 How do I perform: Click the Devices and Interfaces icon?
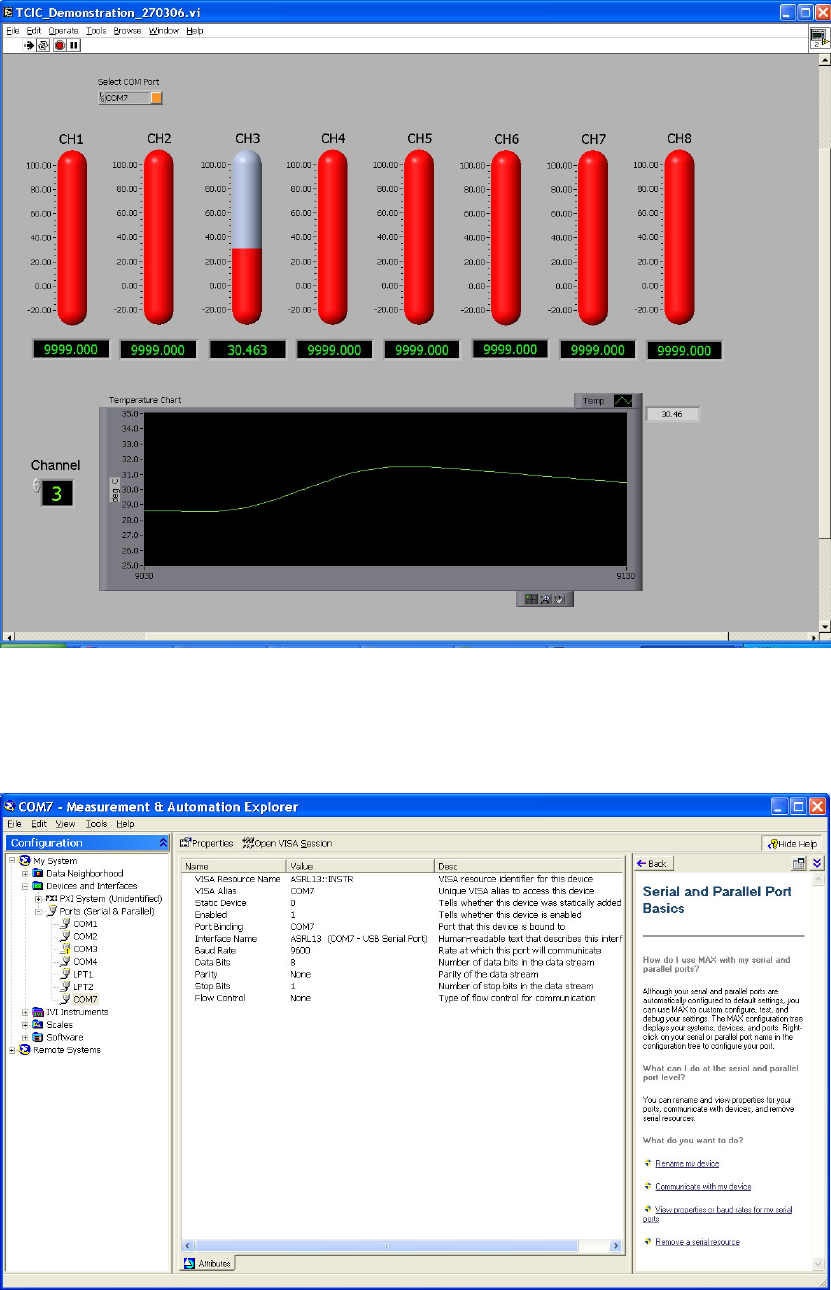coord(38,886)
